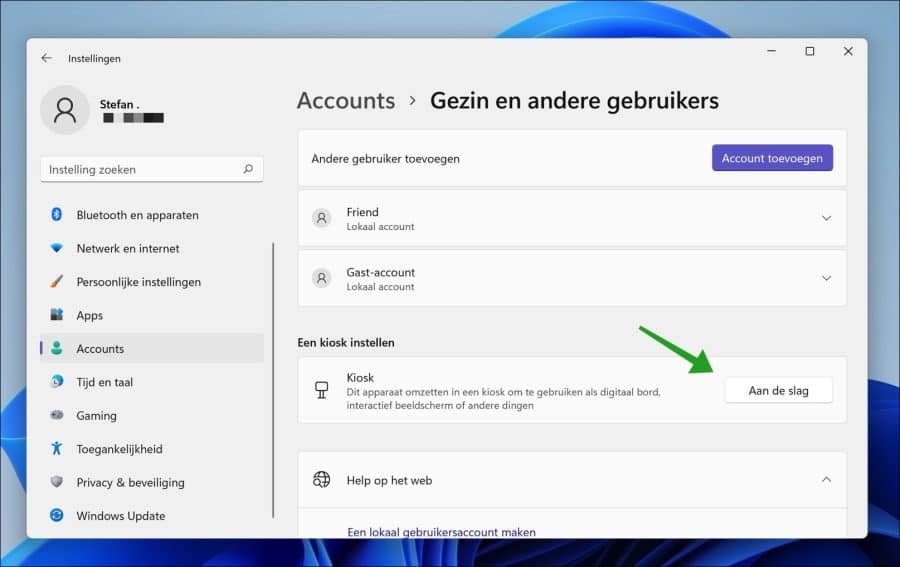Click the Kiosk stand icon
This screenshot has height=567, width=900.
[x=321, y=390]
